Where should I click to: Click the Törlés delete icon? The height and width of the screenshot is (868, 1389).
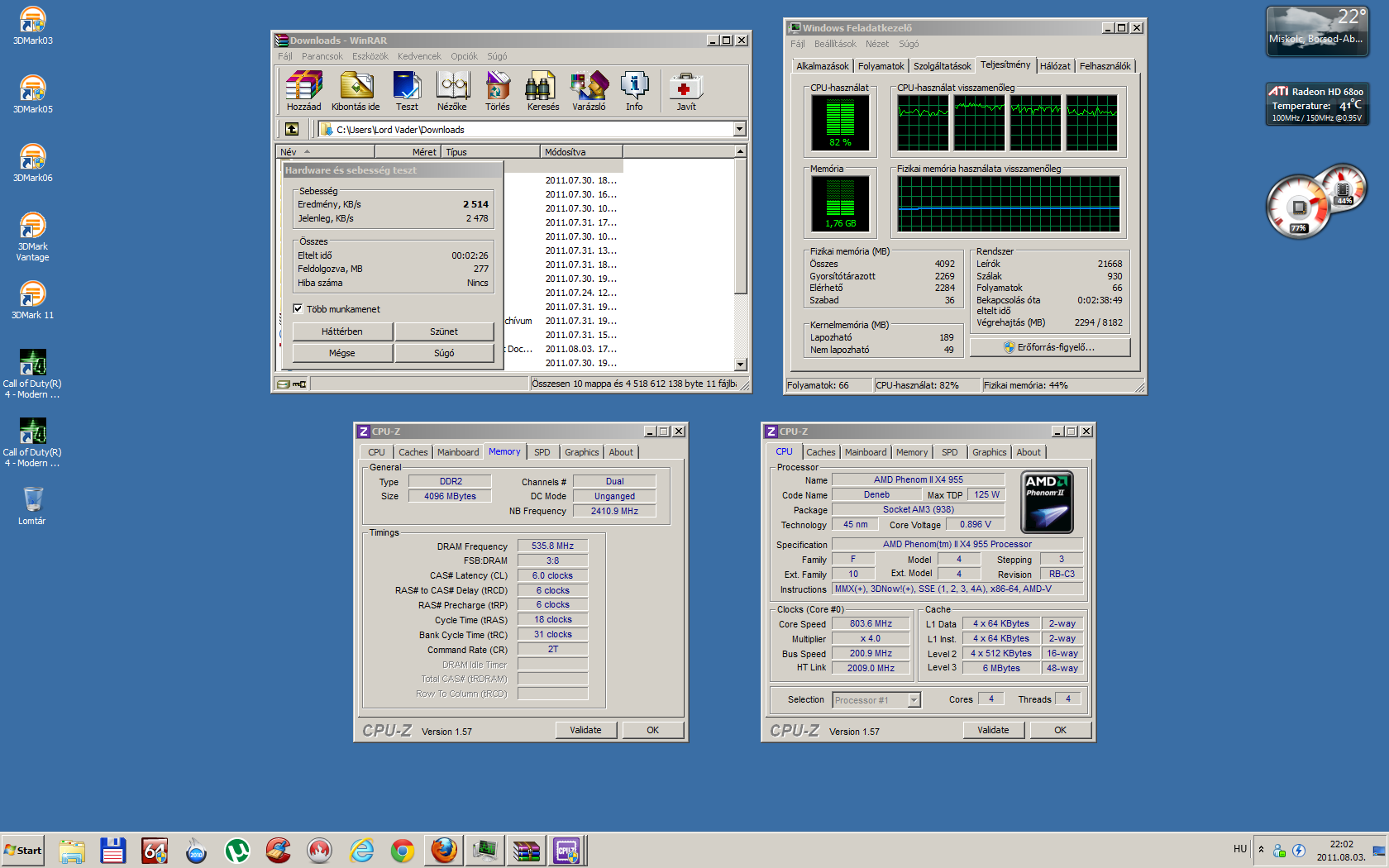click(498, 91)
